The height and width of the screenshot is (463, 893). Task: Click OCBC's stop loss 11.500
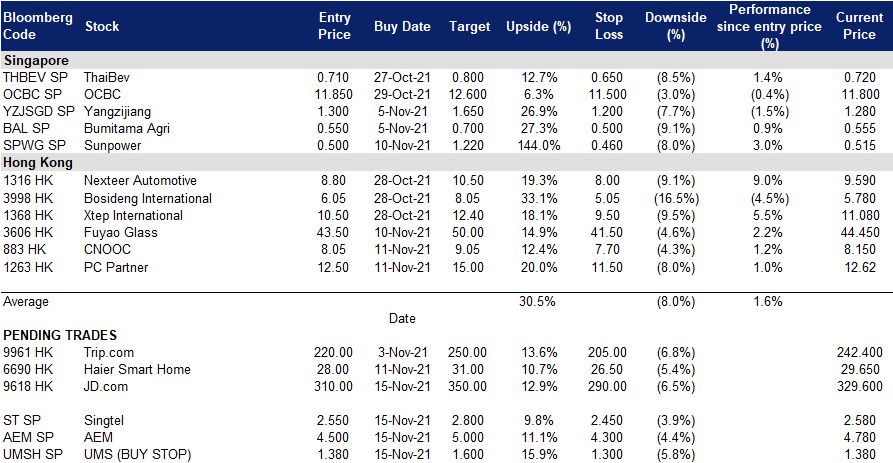[x=608, y=95]
